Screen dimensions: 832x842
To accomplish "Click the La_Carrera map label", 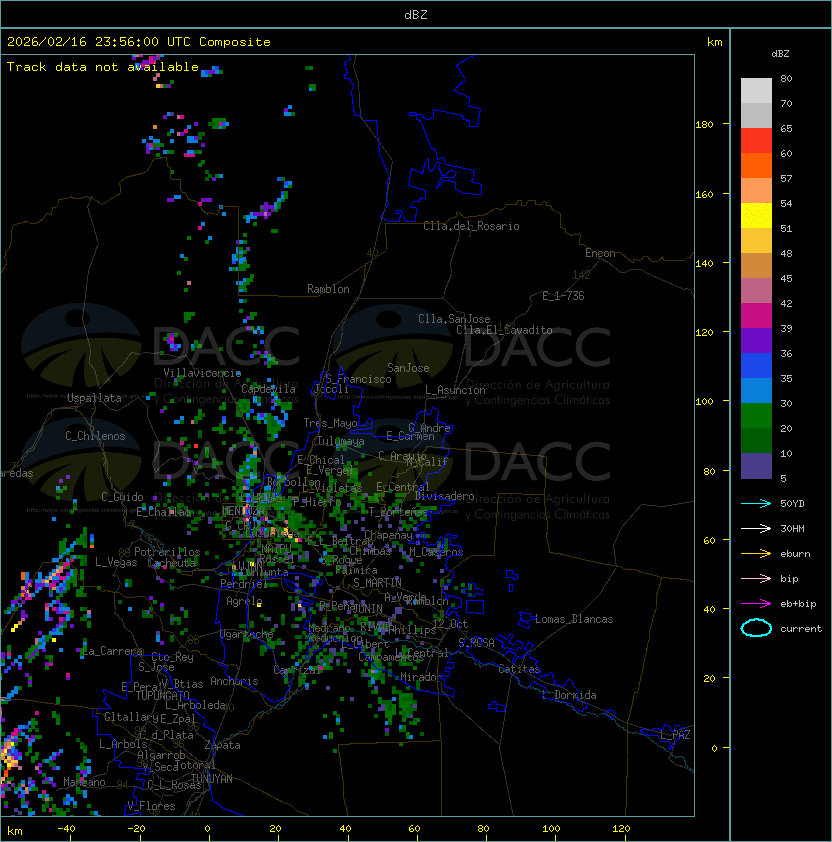I will click(x=113, y=651).
